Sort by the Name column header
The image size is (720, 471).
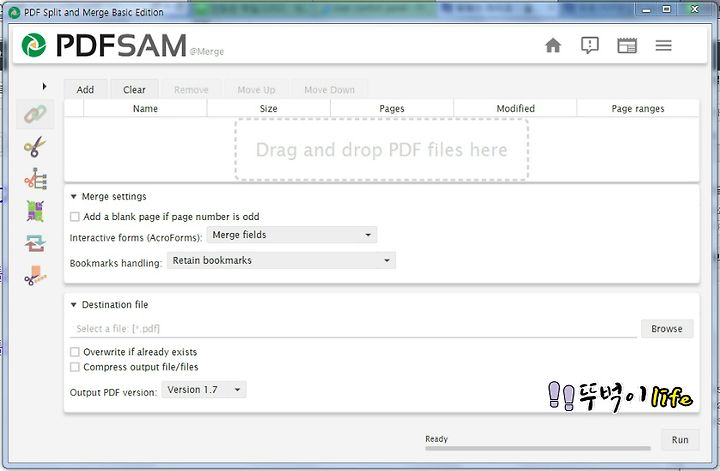[145, 109]
